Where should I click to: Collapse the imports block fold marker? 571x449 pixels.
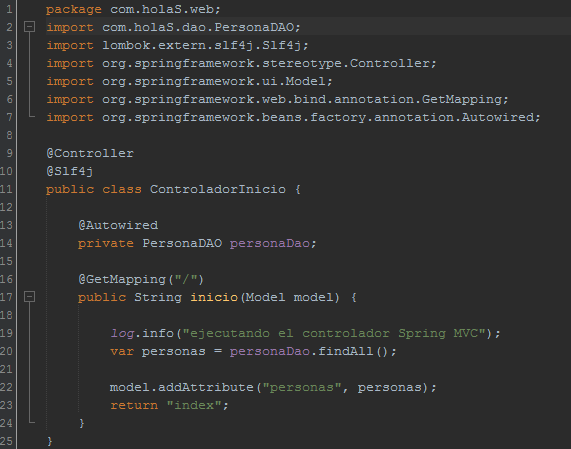click(29, 27)
